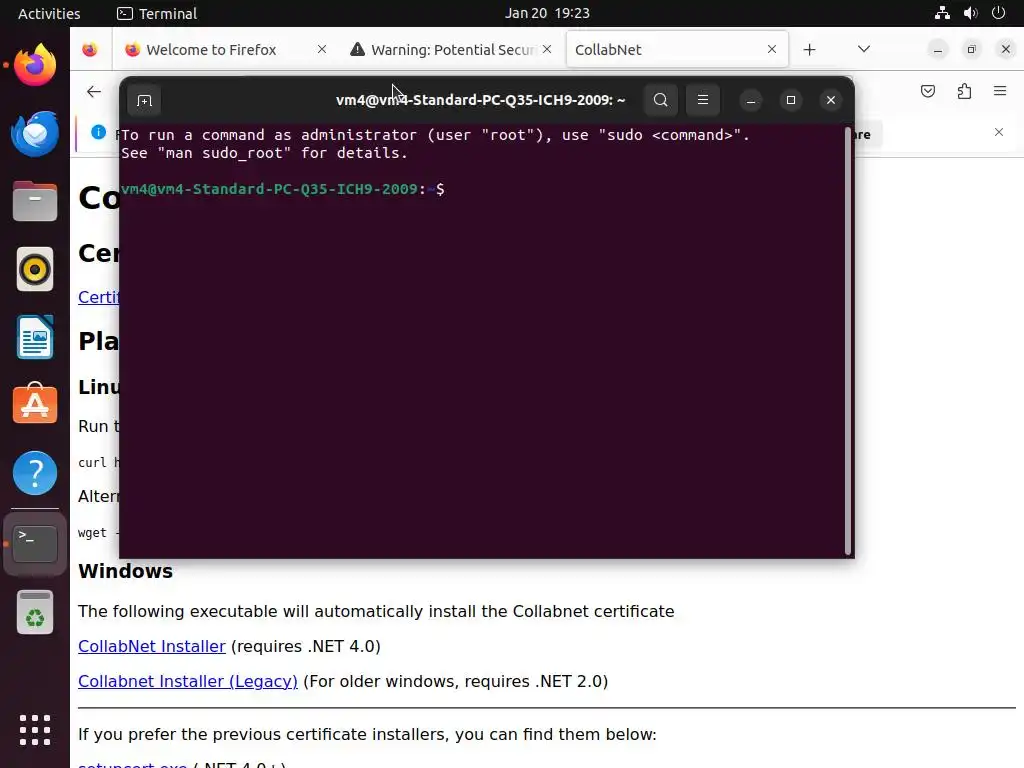
Task: Click text '(requires .NET 4.0)'
Action: click(306, 646)
